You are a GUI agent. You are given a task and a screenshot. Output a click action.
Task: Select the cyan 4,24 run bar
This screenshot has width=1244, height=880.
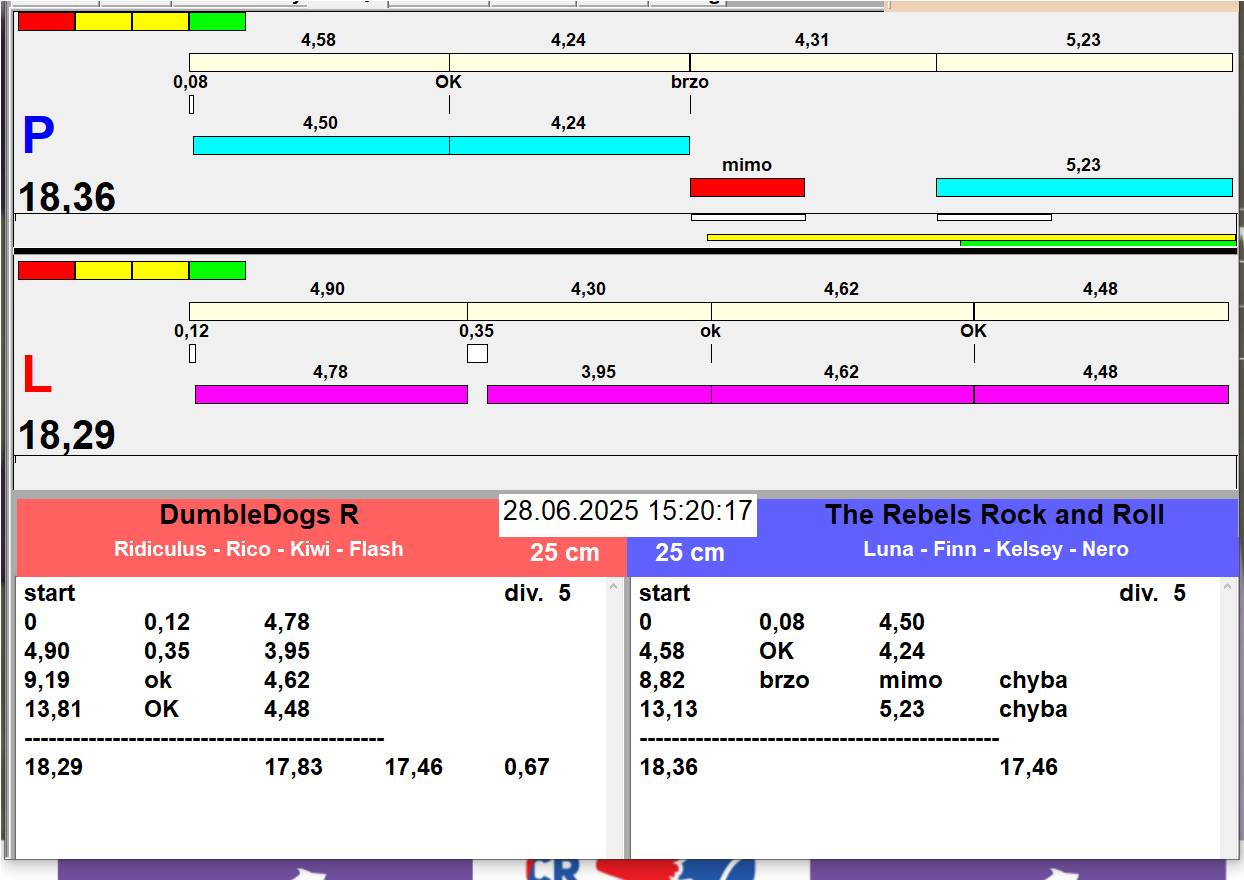[x=569, y=145]
